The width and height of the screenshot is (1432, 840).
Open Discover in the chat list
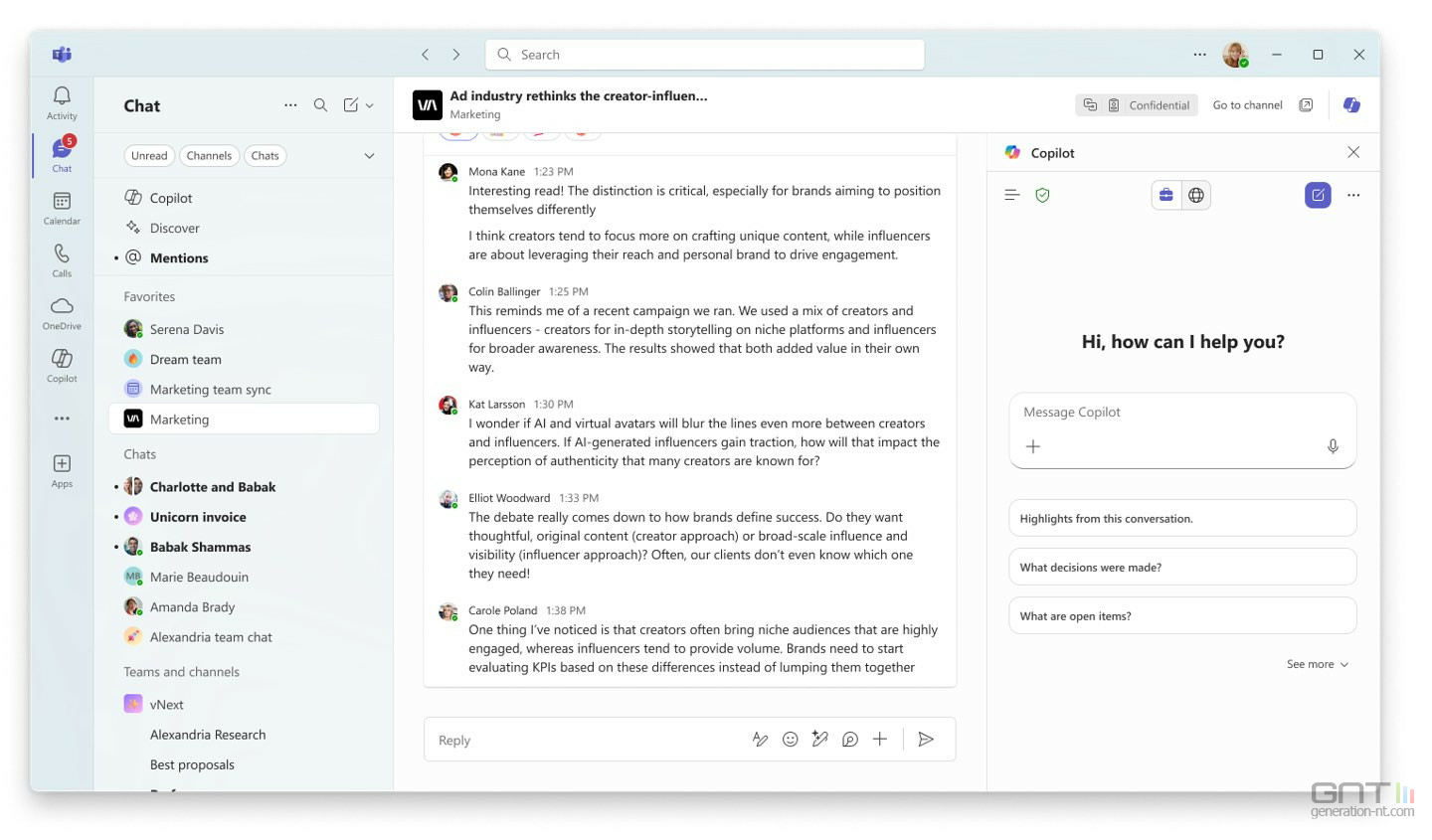244,228
